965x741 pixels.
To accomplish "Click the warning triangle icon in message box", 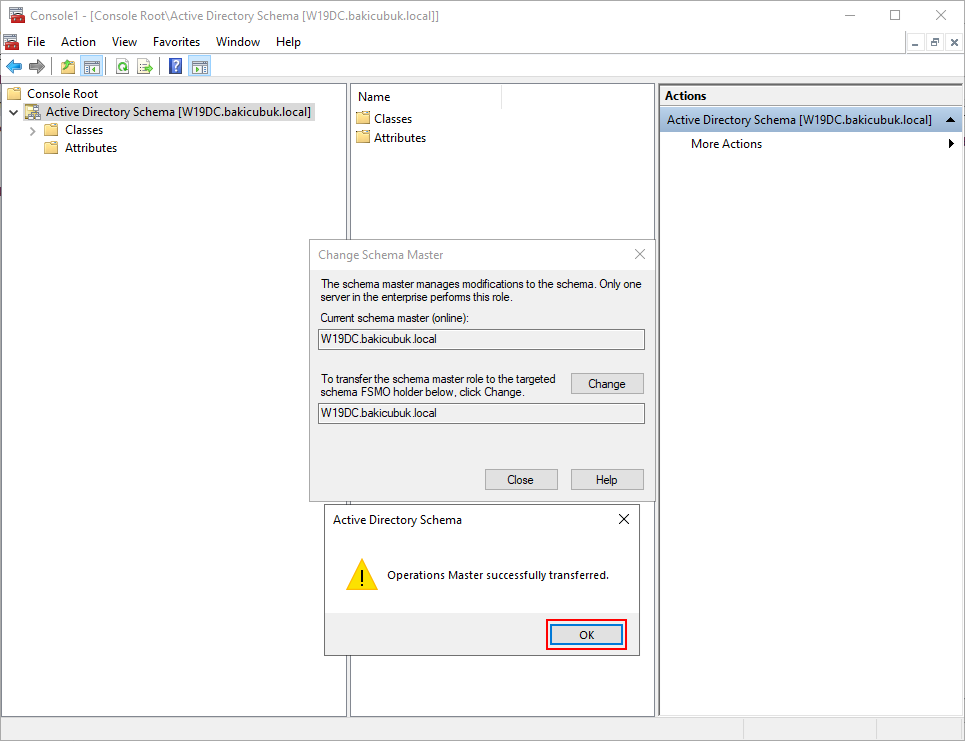I will [x=362, y=575].
